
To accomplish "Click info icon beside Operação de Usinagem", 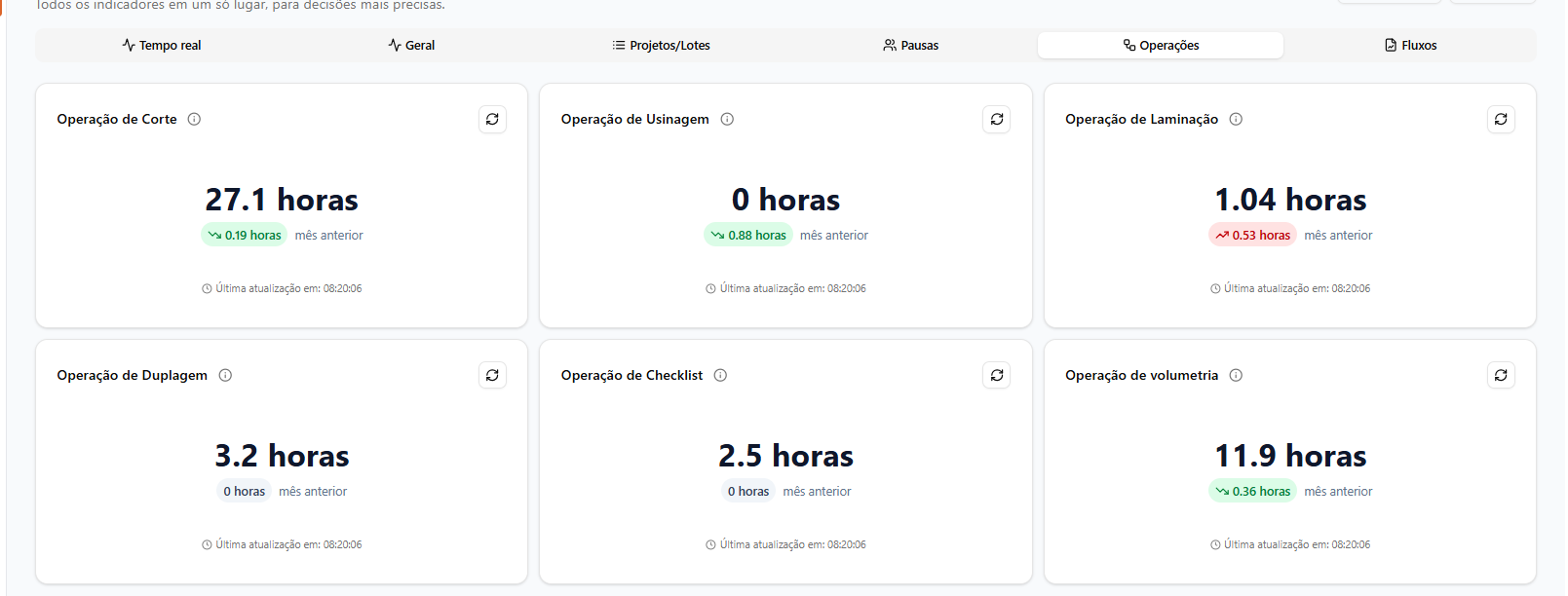I will click(727, 119).
